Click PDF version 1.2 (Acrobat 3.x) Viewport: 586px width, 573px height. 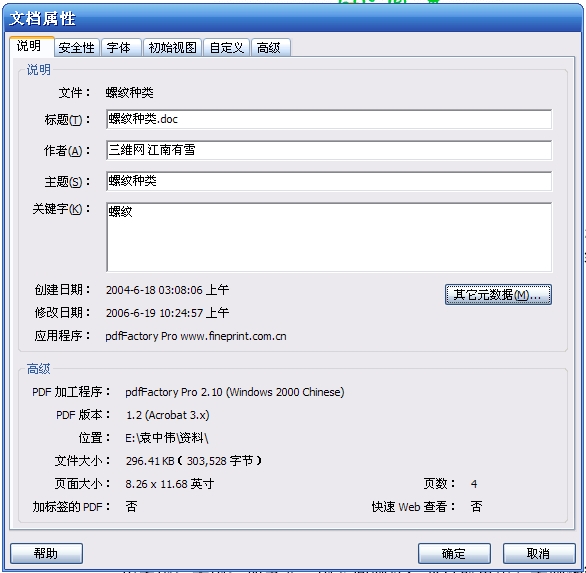167,415
